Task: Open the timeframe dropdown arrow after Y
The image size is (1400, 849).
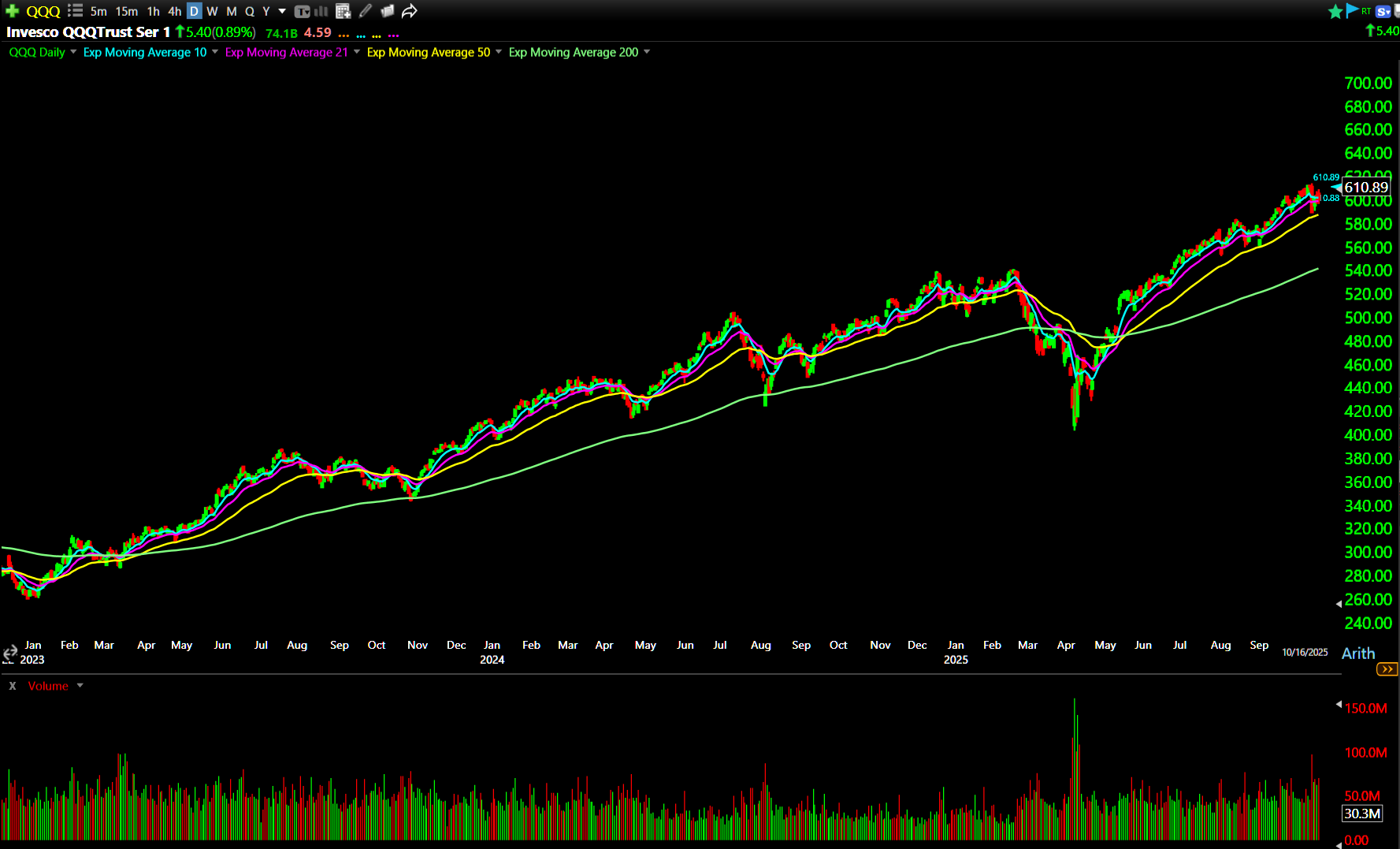Action: coord(282,11)
